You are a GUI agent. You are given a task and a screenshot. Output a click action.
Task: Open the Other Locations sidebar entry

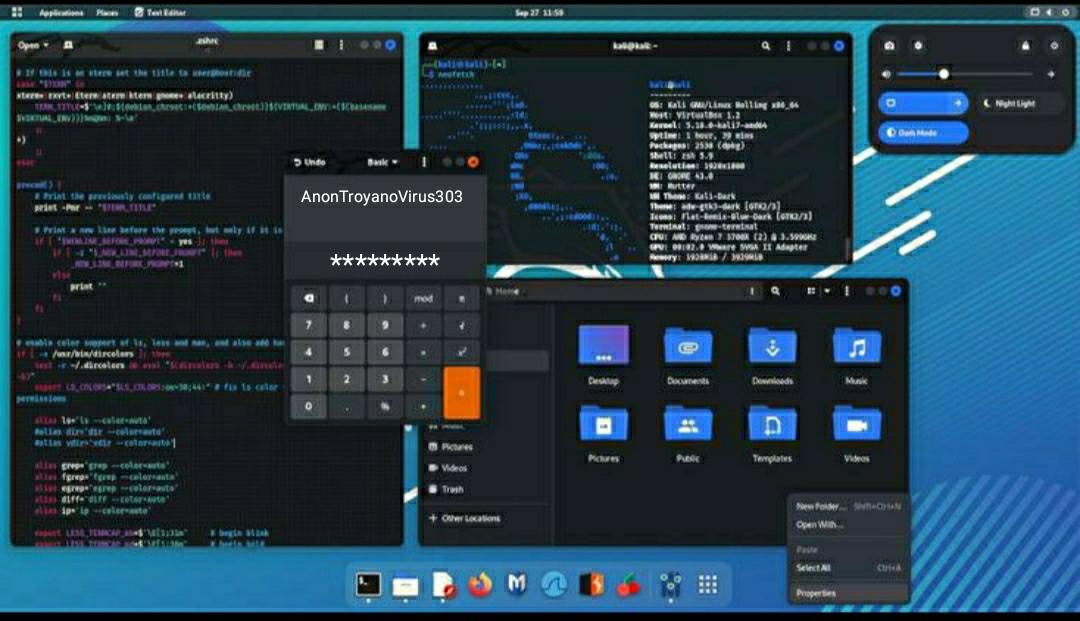coord(465,518)
